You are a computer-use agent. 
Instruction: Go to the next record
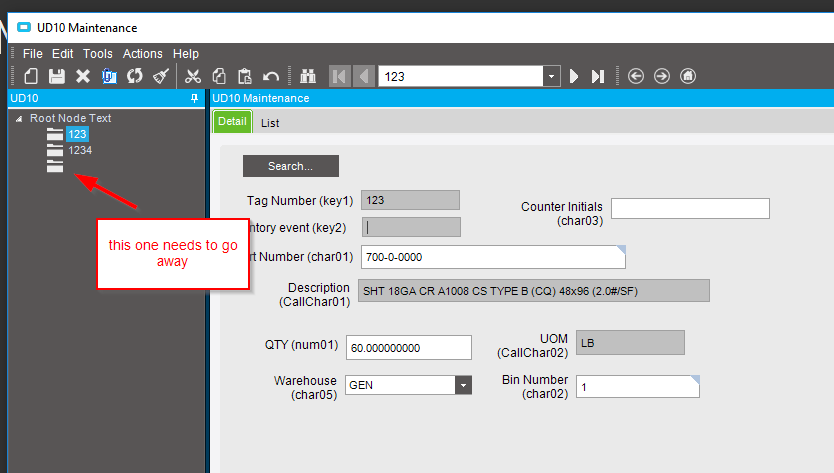pos(573,76)
